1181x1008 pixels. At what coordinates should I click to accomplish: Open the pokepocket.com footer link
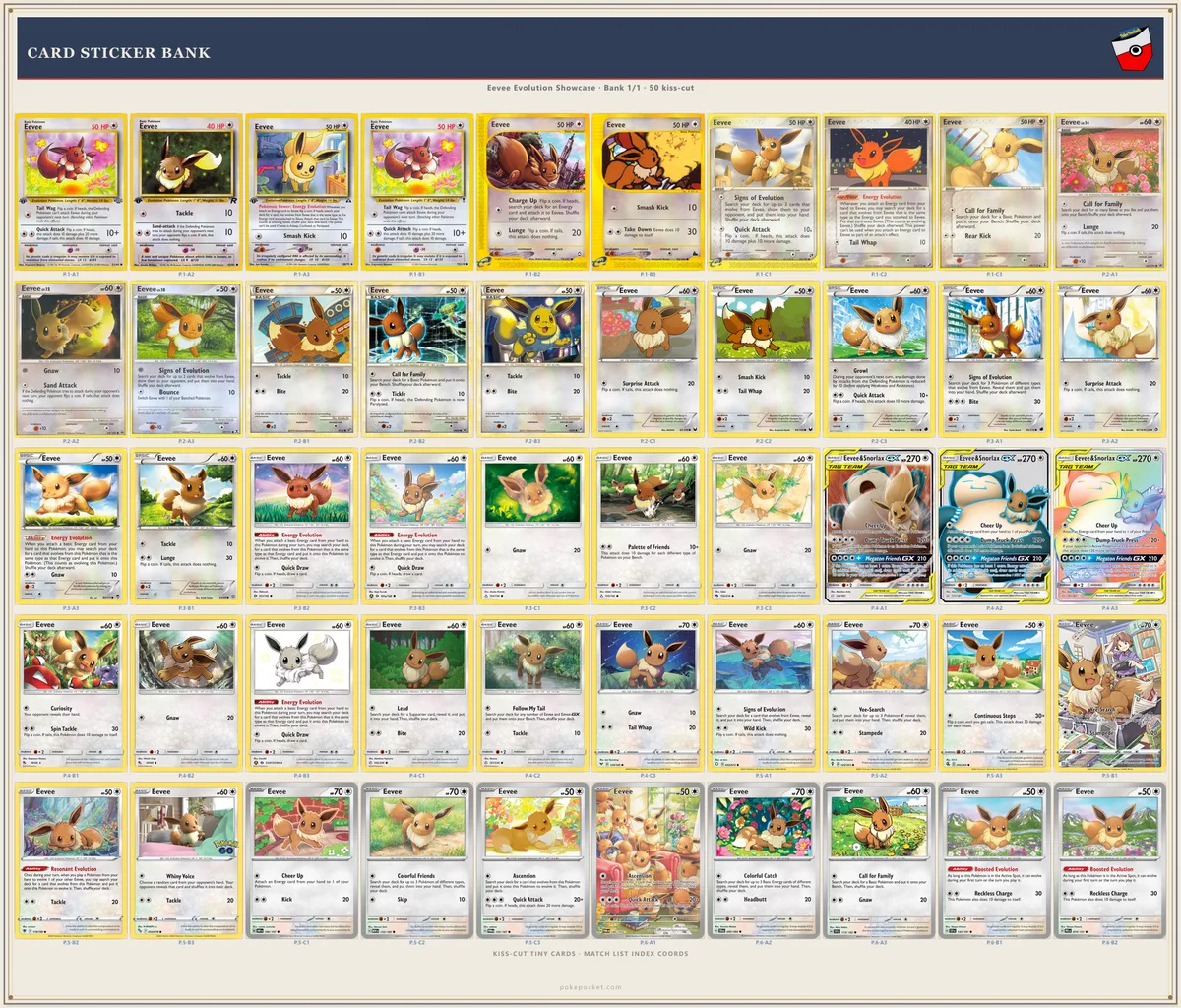point(590,987)
